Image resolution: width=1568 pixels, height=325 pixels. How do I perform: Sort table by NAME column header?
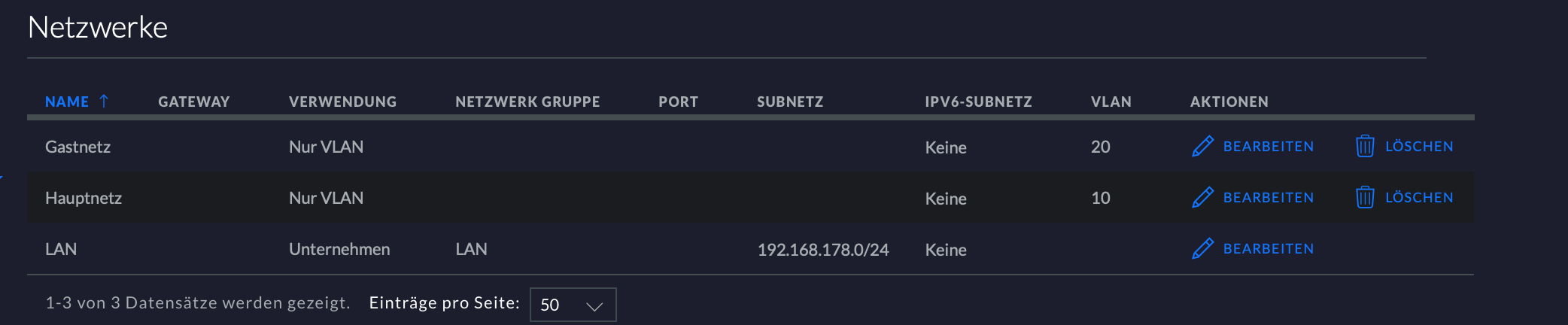click(67, 102)
